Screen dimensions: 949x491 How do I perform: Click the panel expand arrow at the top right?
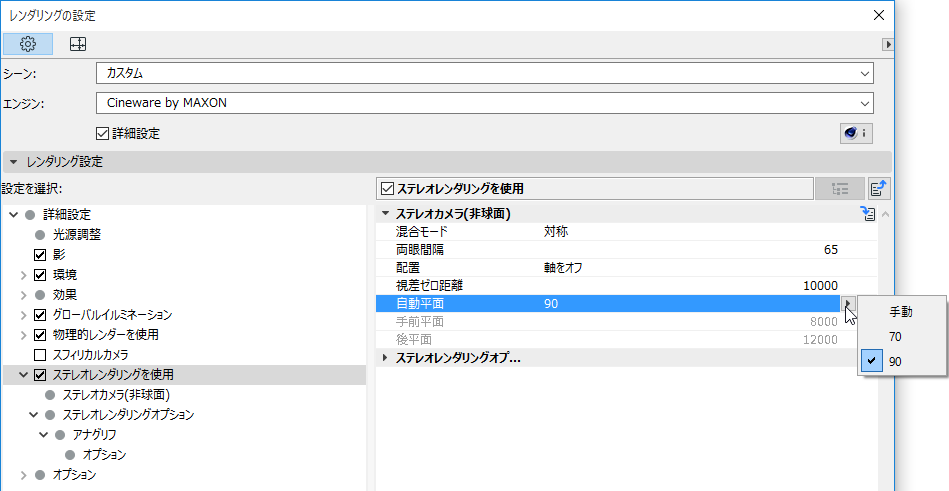click(x=888, y=44)
